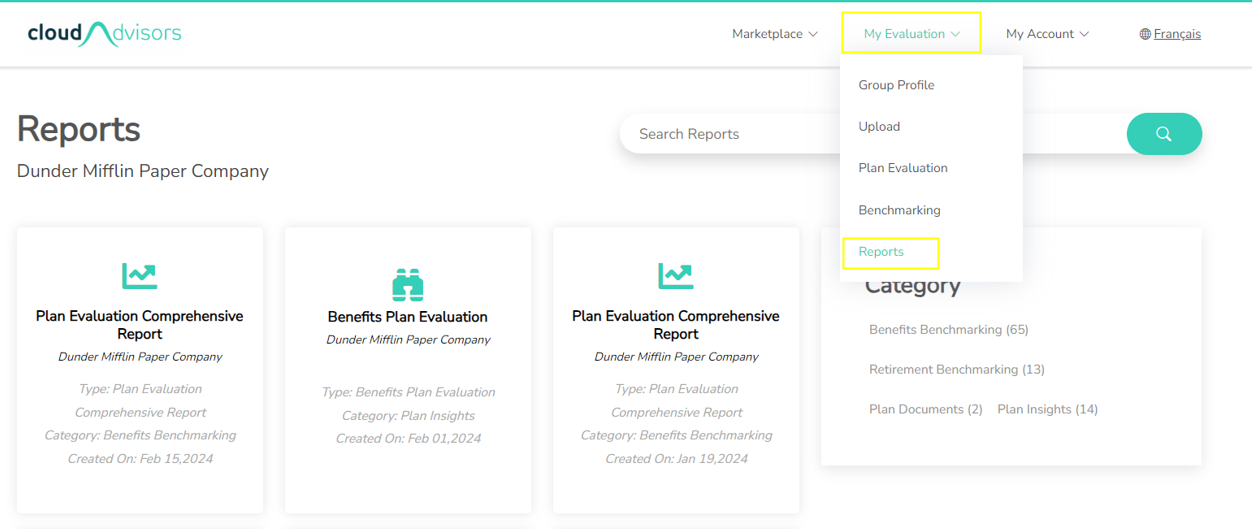The width and height of the screenshot is (1252, 529).
Task: Click the CloudAdvisors logo
Action: 105,34
